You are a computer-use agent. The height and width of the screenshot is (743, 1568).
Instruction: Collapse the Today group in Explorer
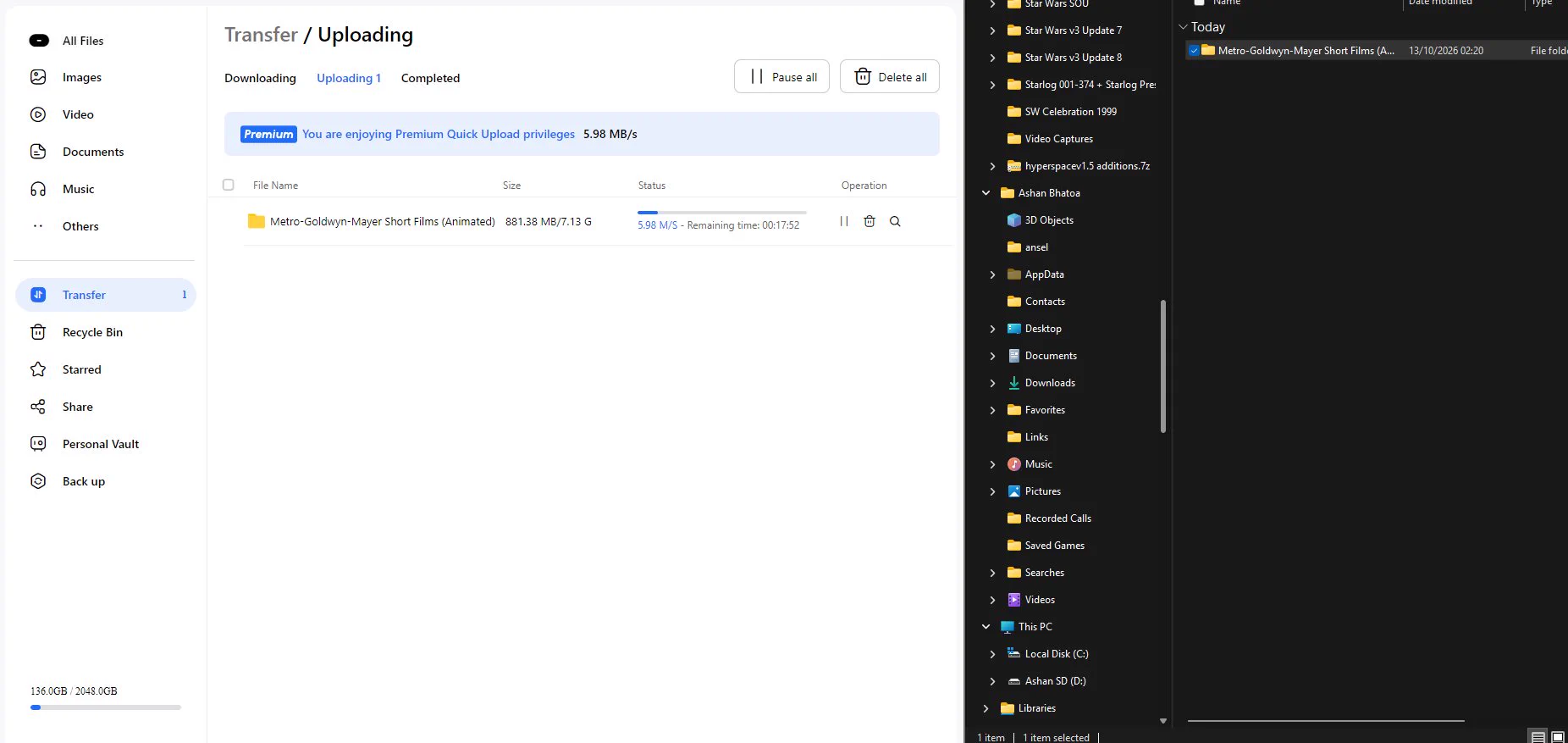[x=1183, y=27]
